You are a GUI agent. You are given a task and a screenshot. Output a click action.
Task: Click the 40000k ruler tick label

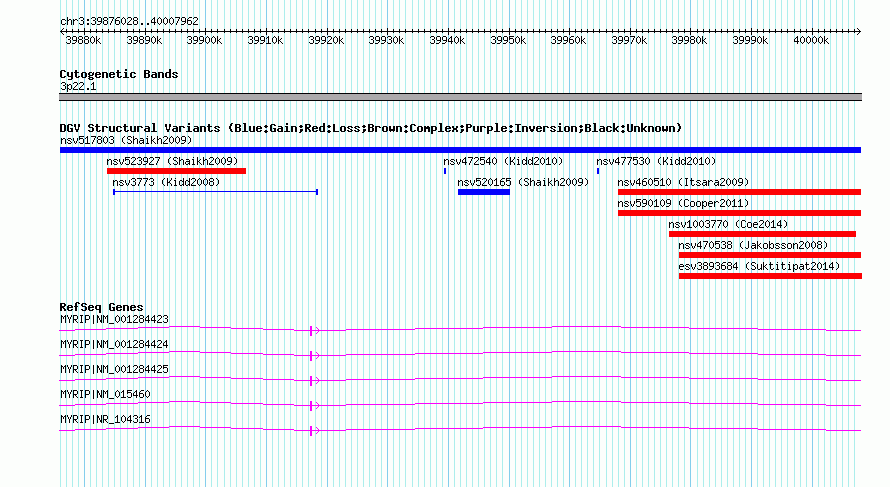(811, 40)
